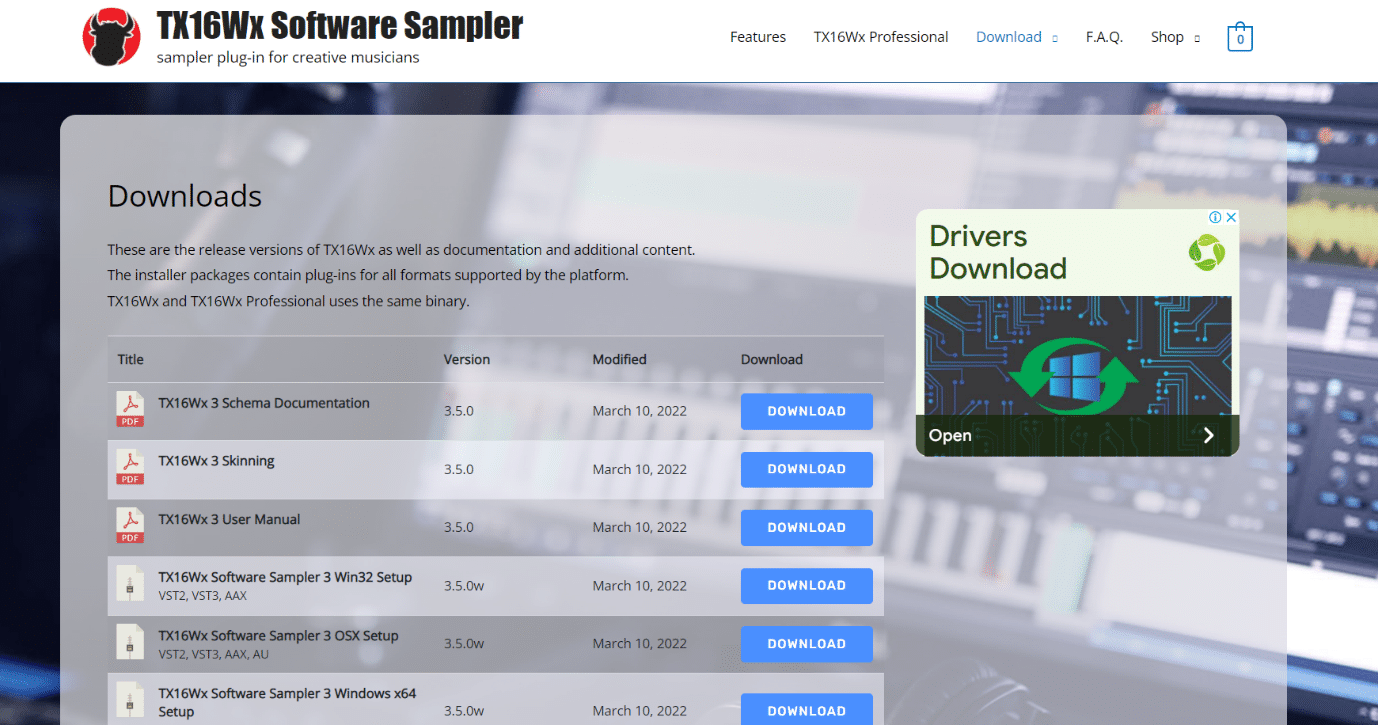1378x725 pixels.
Task: Click the Downloads page heading
Action: coord(185,196)
